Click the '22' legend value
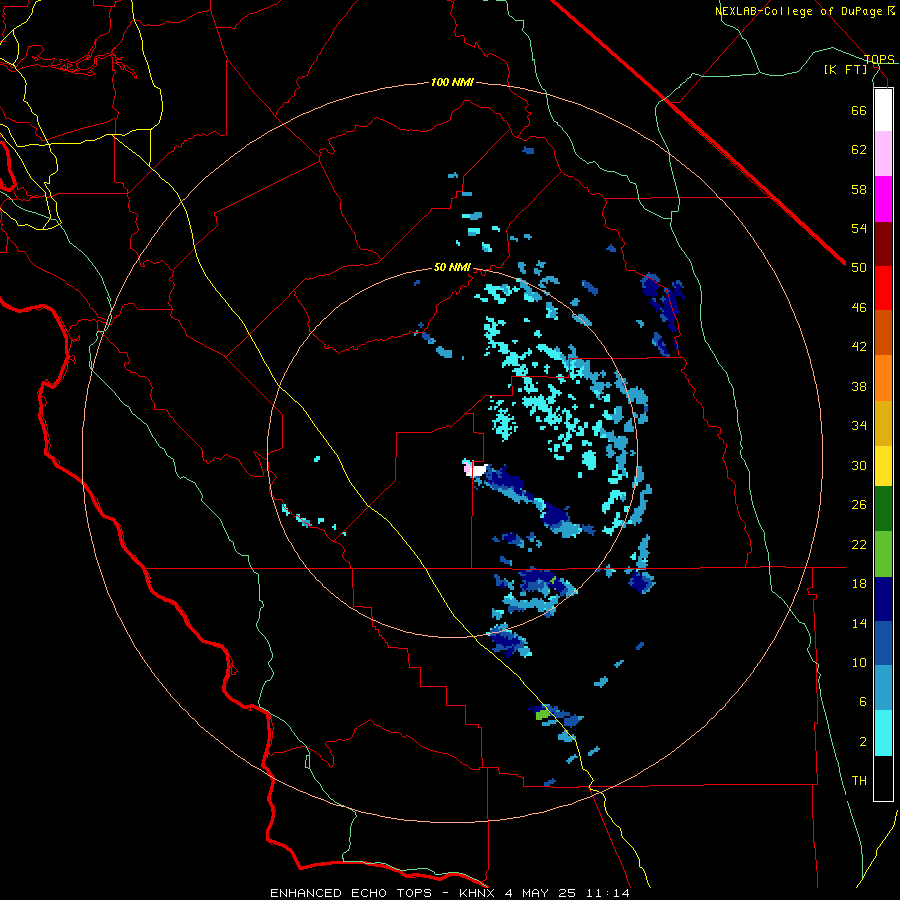Screen dimensions: 900x900 tap(859, 544)
